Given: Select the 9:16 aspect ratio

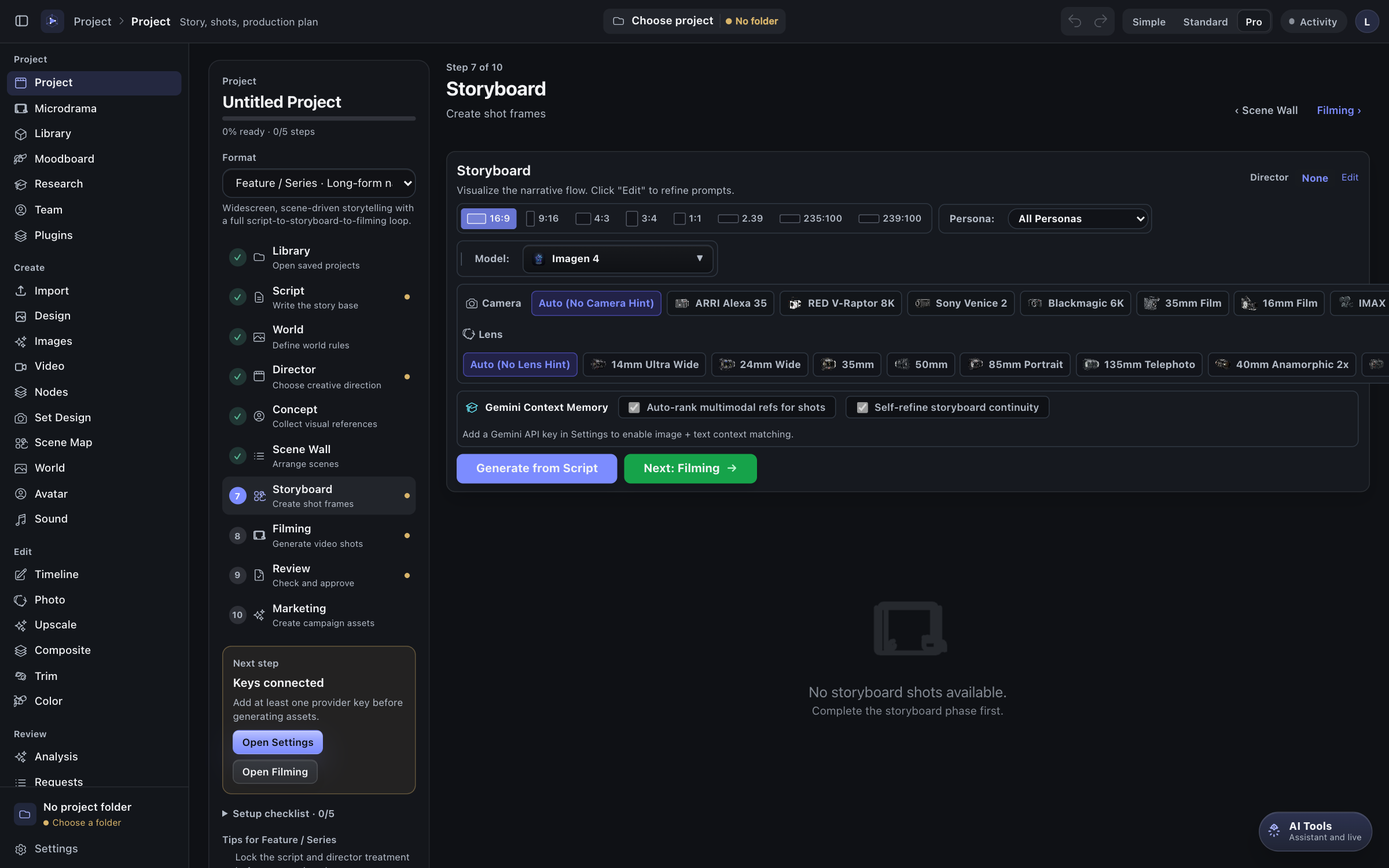Looking at the screenshot, I should [x=542, y=218].
